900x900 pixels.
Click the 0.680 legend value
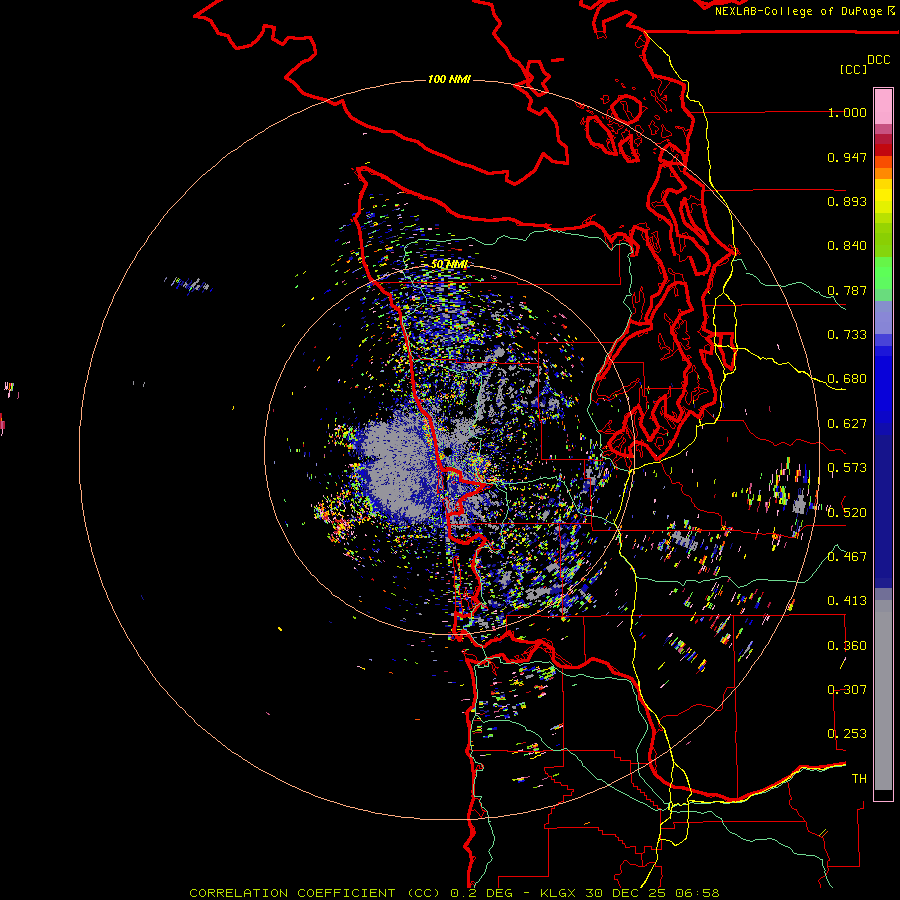847,379
